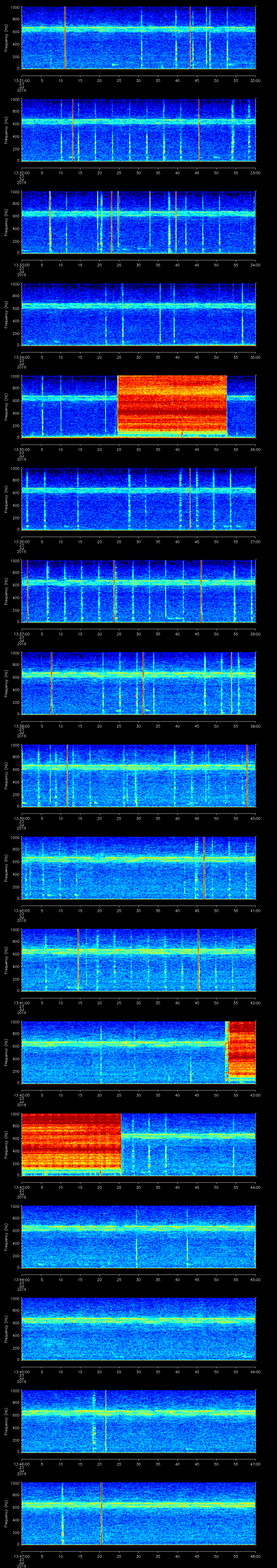Click the 36:00 end time label
Image resolution: width=277 pixels, height=1568 pixels.
(255, 449)
